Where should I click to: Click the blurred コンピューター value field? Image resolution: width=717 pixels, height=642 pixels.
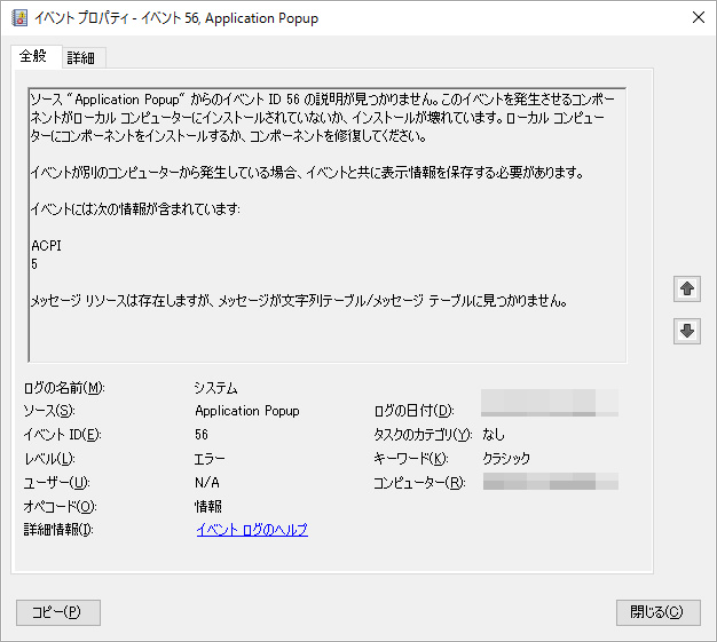click(549, 482)
